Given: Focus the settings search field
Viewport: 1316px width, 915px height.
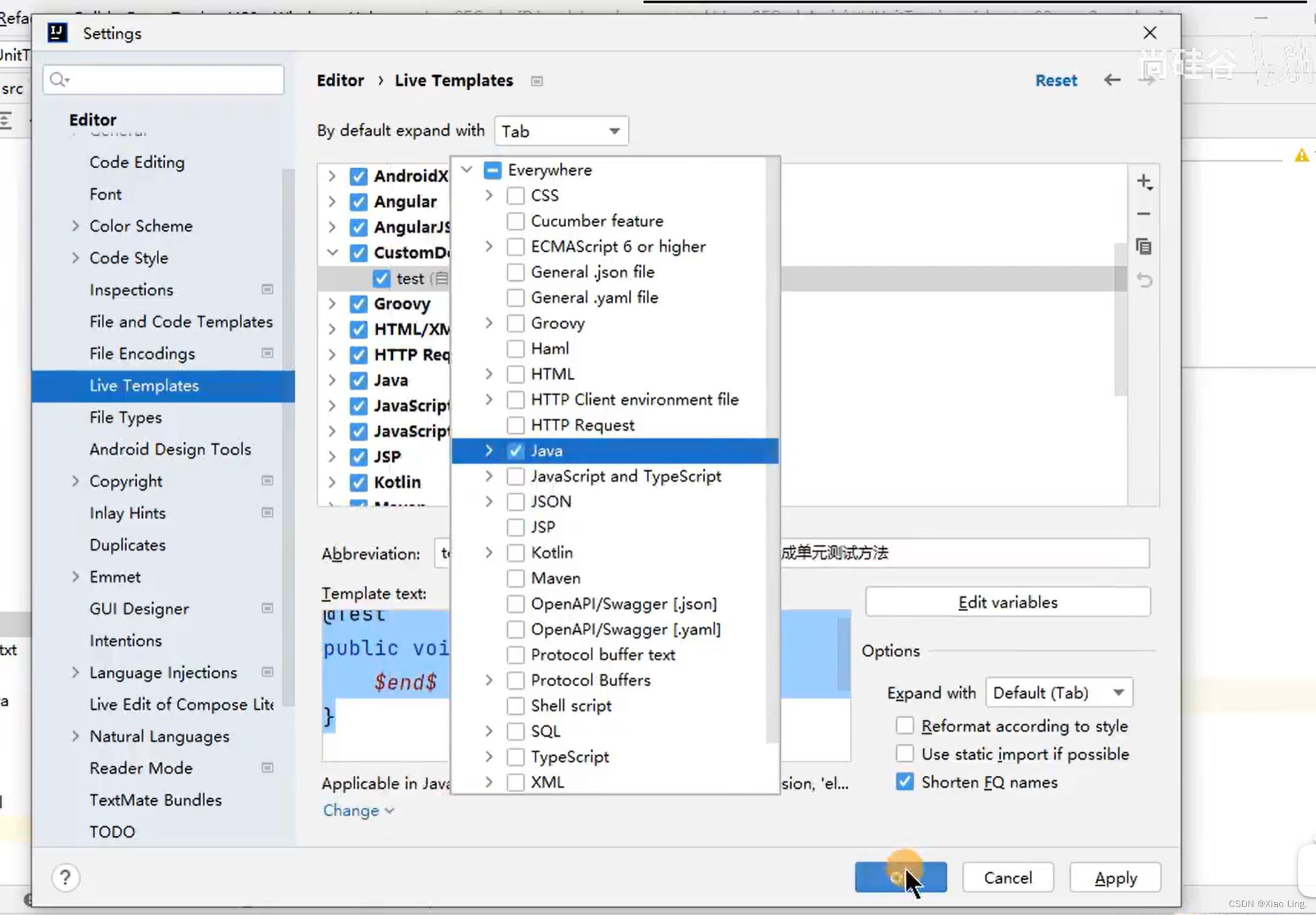Looking at the screenshot, I should (x=163, y=79).
